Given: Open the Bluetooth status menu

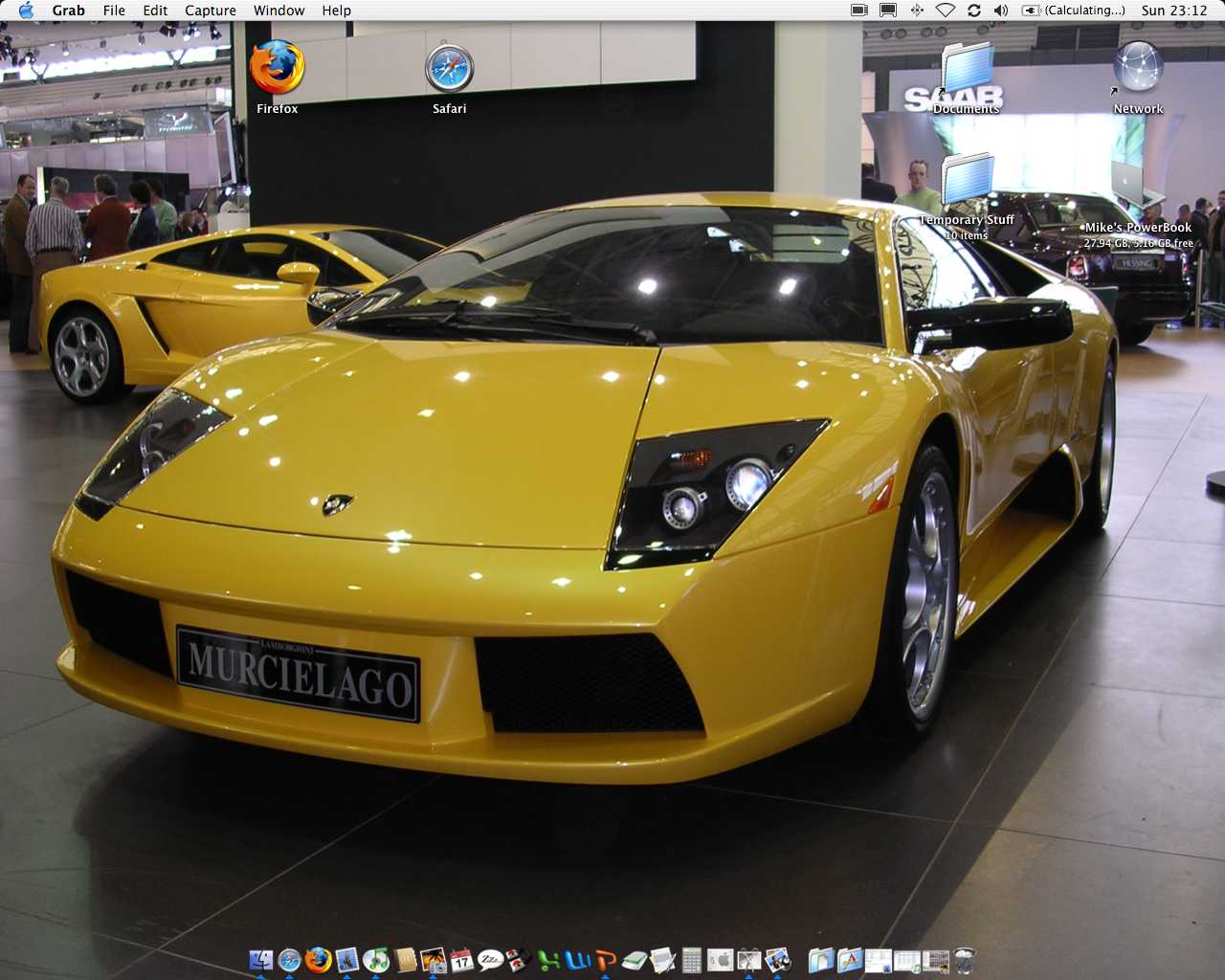Looking at the screenshot, I should point(917,11).
